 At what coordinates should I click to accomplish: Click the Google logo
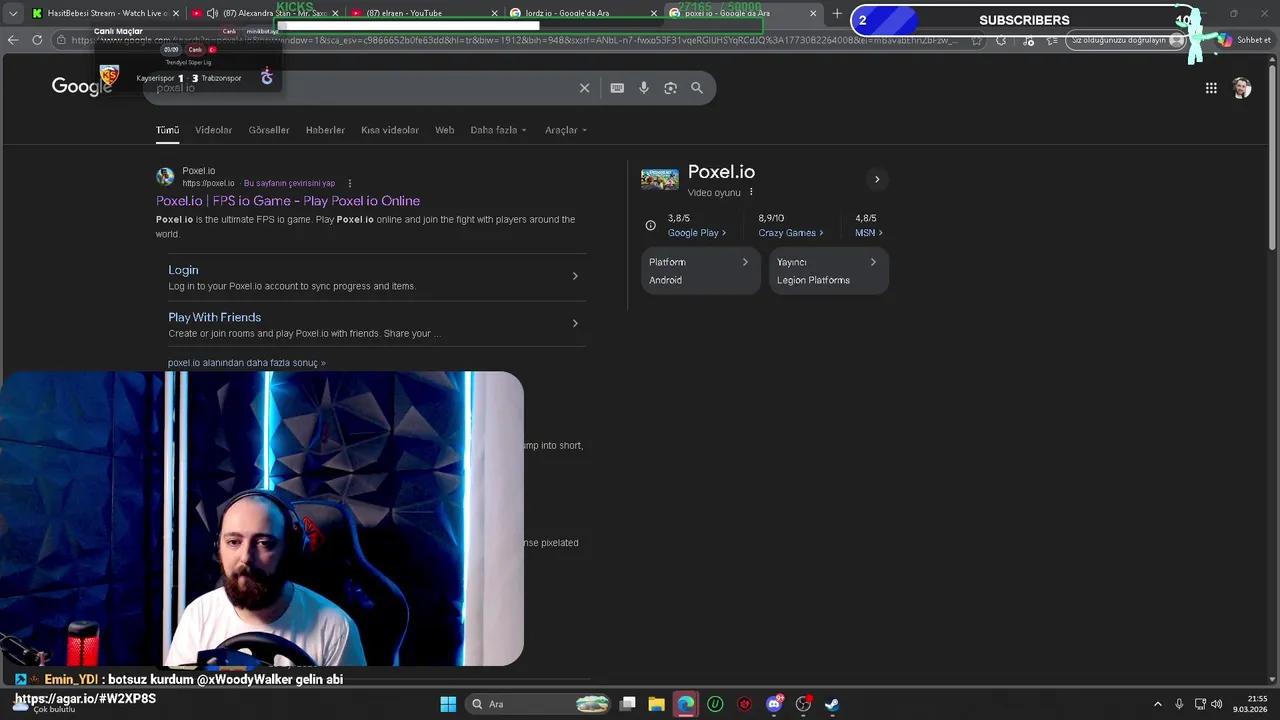click(82, 87)
